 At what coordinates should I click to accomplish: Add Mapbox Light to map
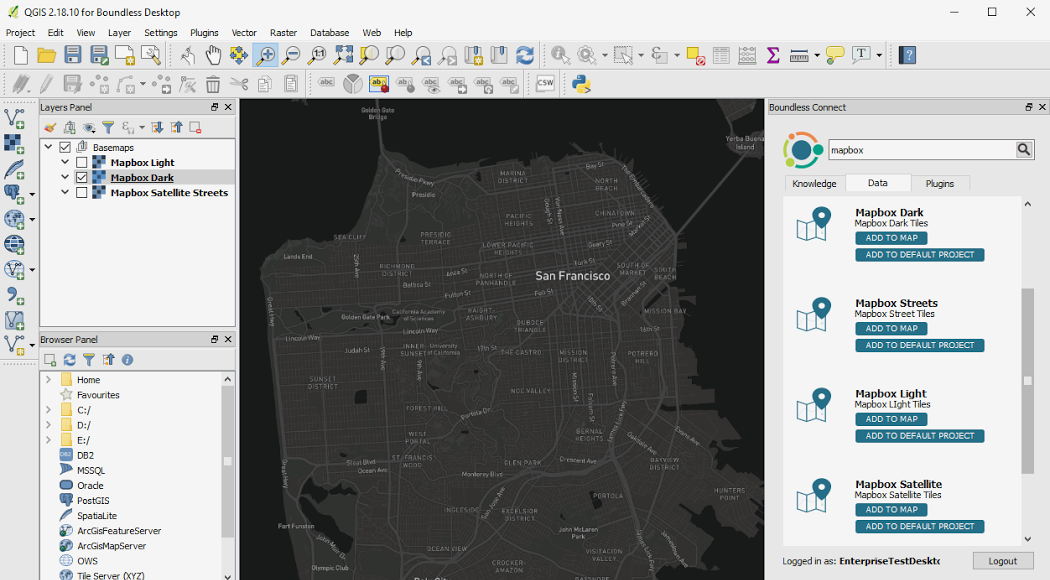891,419
